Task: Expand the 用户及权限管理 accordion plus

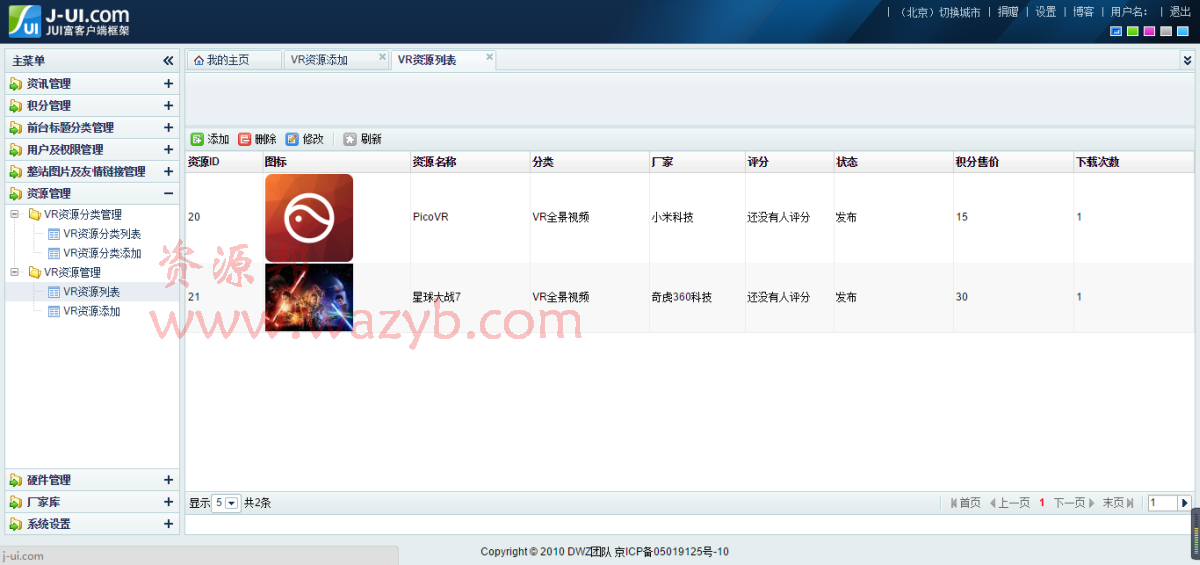Action: (168, 150)
